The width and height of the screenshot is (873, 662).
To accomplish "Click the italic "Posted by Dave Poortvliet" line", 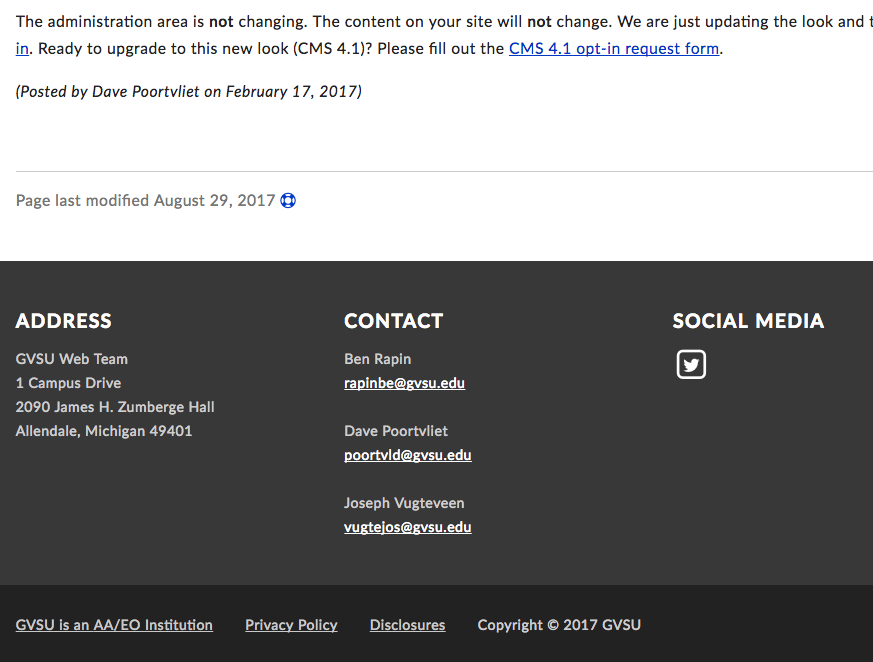I will [x=188, y=92].
